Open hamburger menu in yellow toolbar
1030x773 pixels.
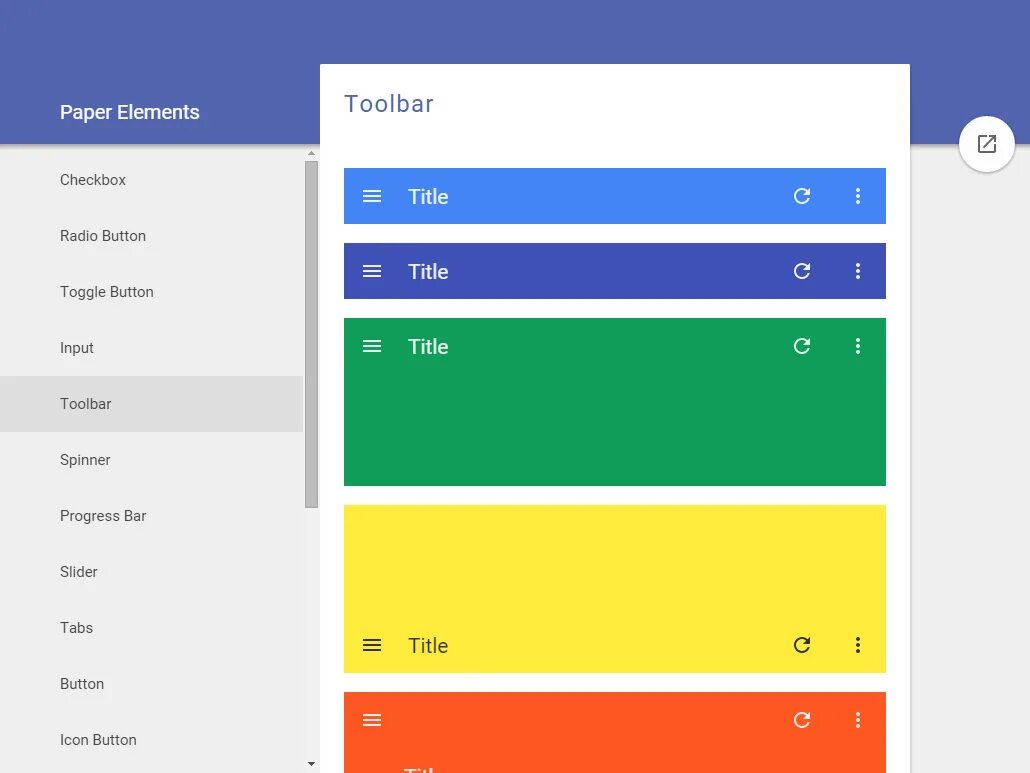[x=372, y=645]
